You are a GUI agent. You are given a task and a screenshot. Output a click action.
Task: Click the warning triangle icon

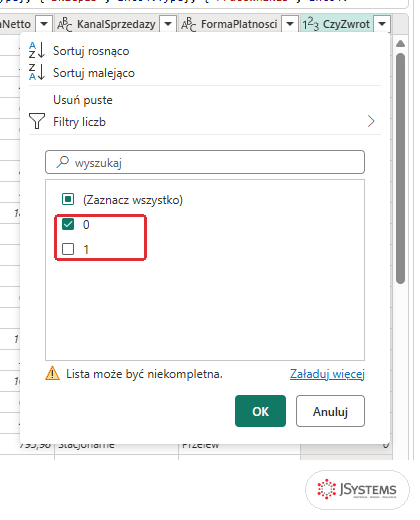(x=52, y=373)
